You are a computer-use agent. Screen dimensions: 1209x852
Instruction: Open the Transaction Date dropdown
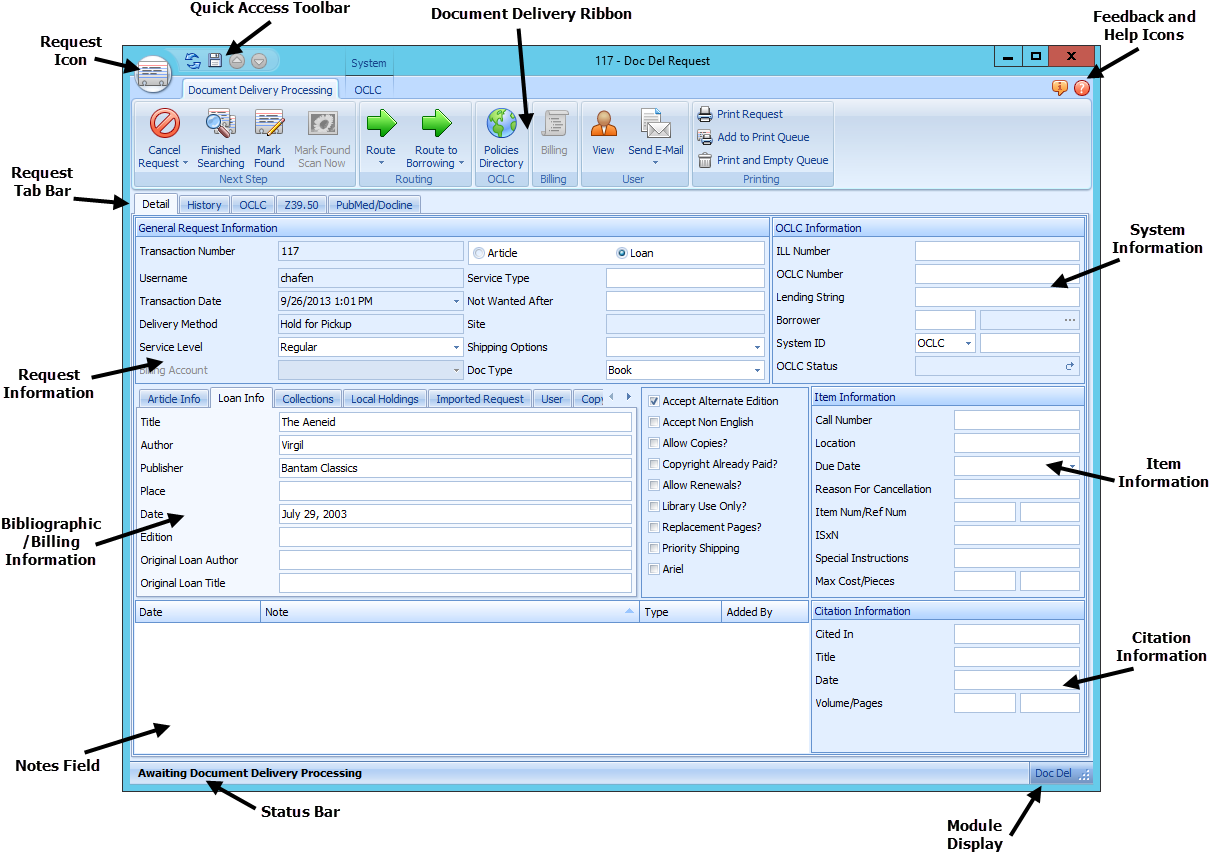point(456,301)
